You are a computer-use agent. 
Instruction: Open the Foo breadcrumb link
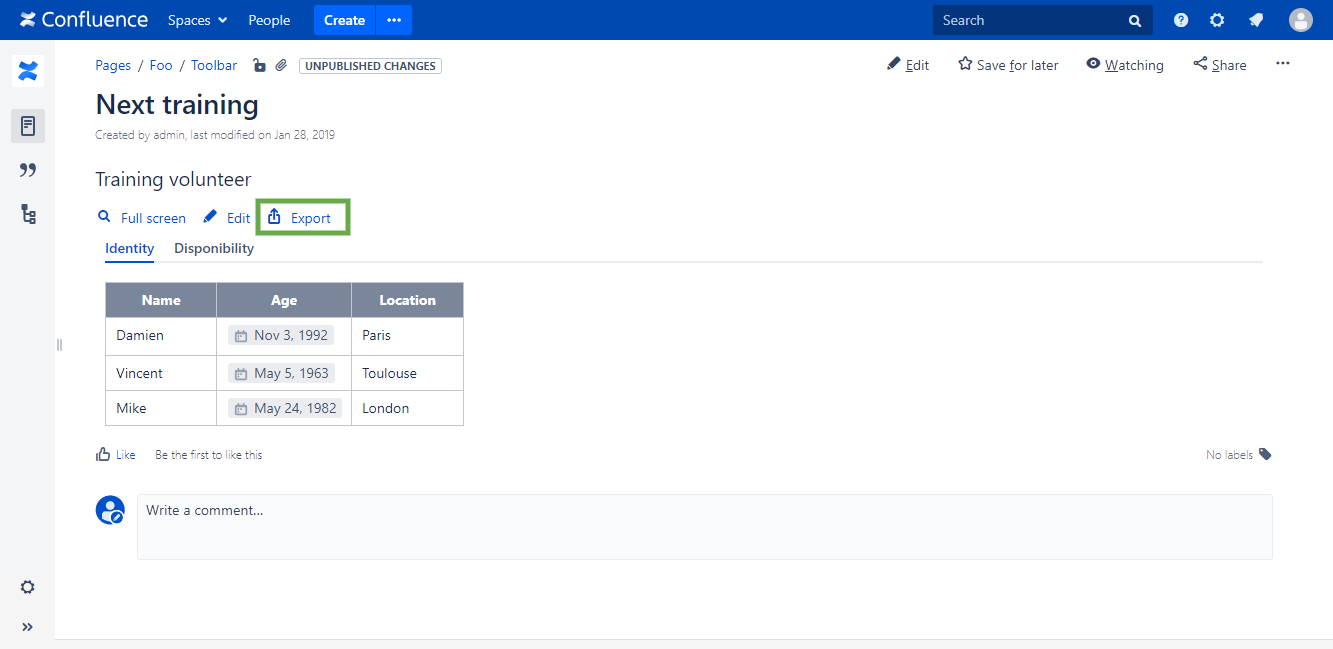click(x=160, y=65)
